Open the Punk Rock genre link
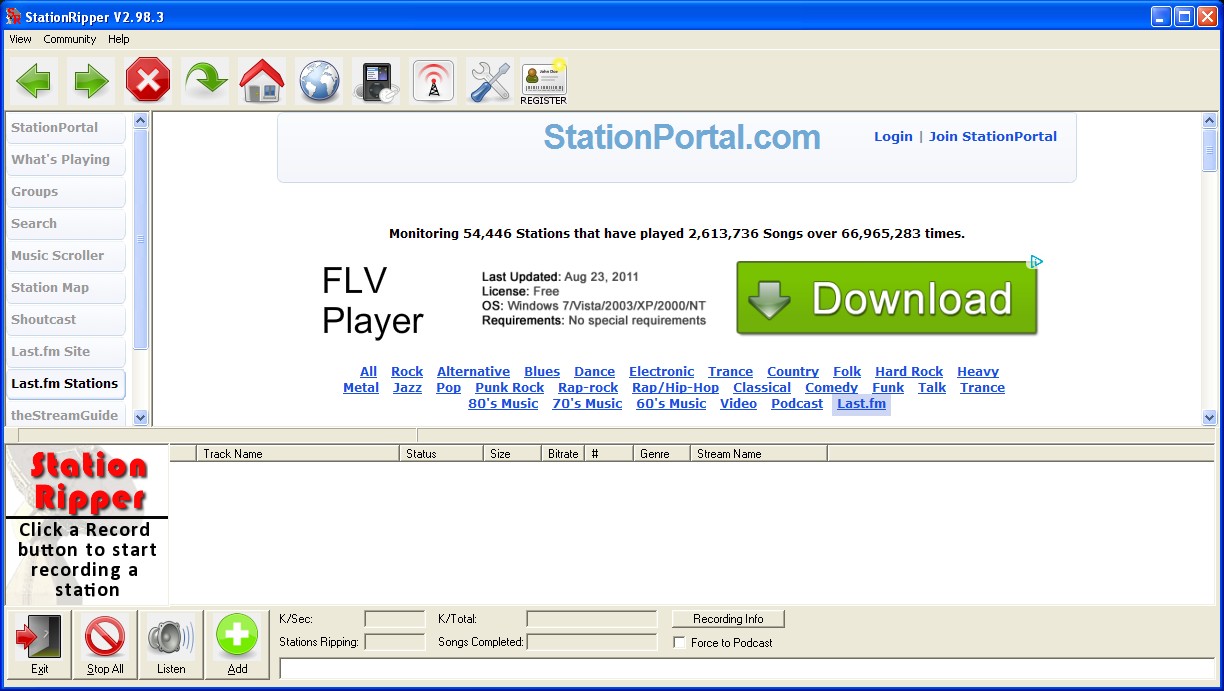Viewport: 1224px width, 691px height. pyautogui.click(x=510, y=388)
